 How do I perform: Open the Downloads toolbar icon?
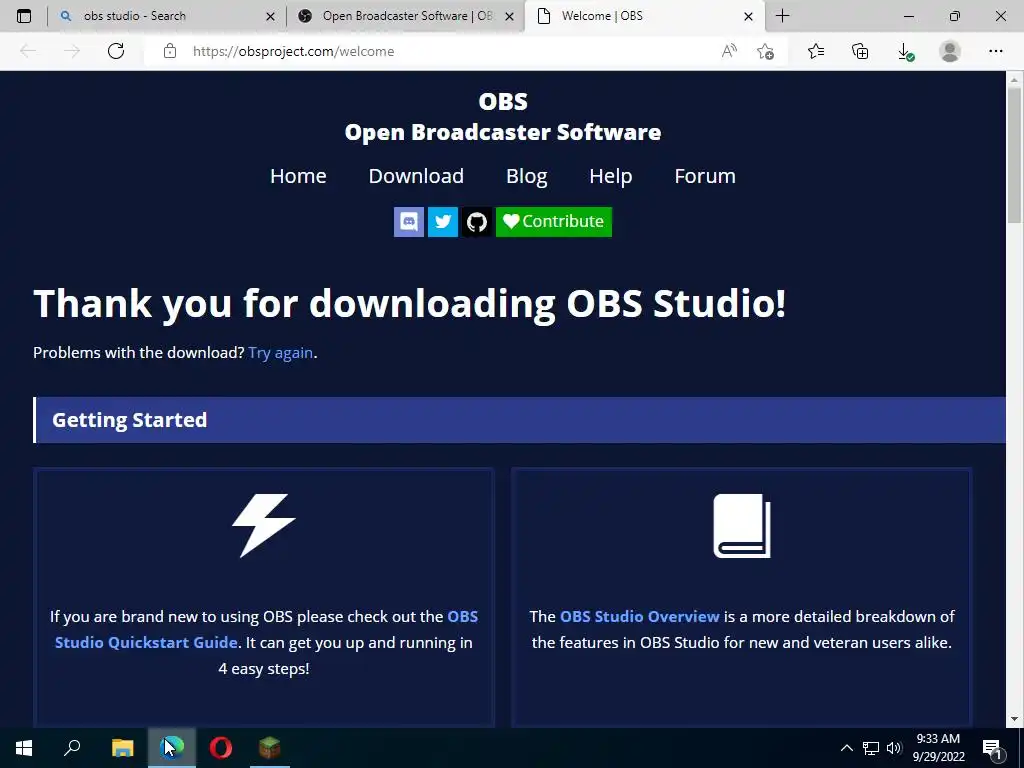point(905,52)
